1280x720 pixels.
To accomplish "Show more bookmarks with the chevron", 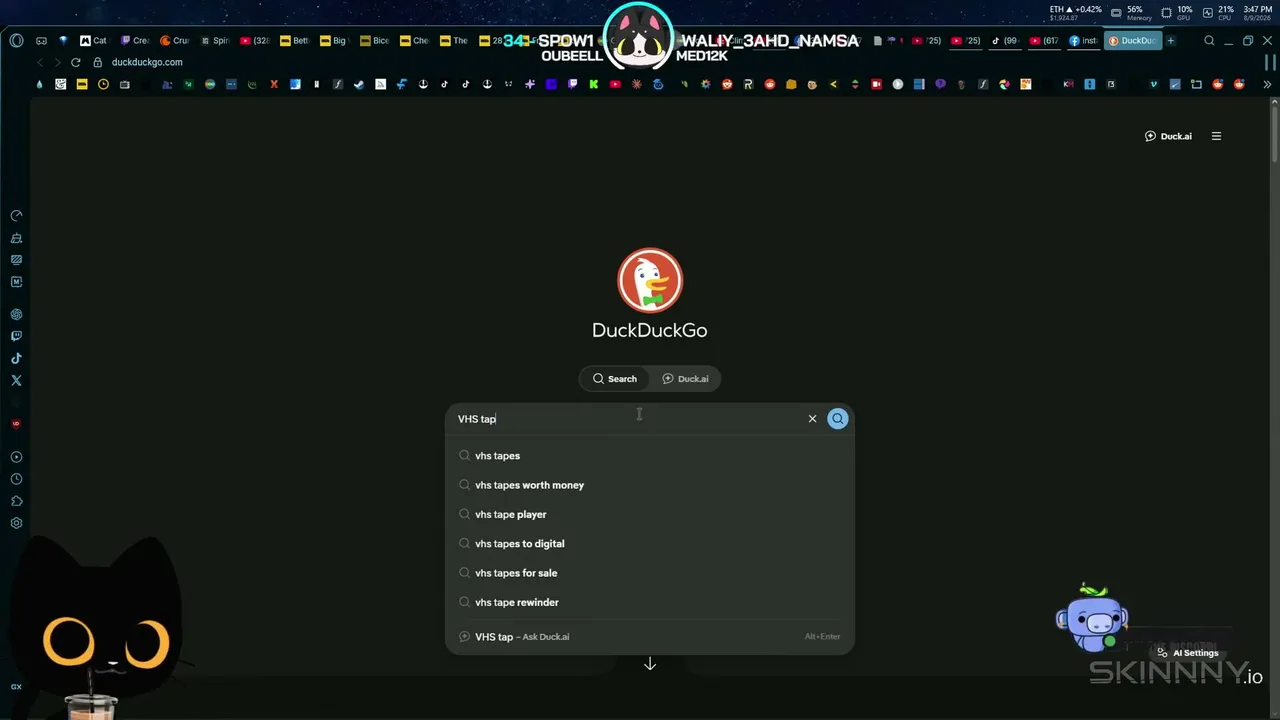I will [1267, 84].
